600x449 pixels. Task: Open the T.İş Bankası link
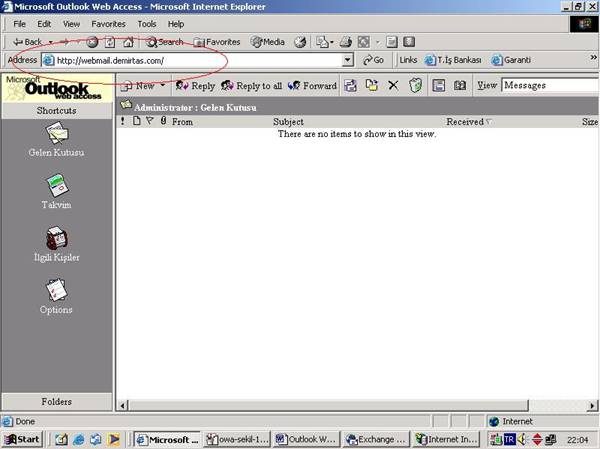coord(453,60)
